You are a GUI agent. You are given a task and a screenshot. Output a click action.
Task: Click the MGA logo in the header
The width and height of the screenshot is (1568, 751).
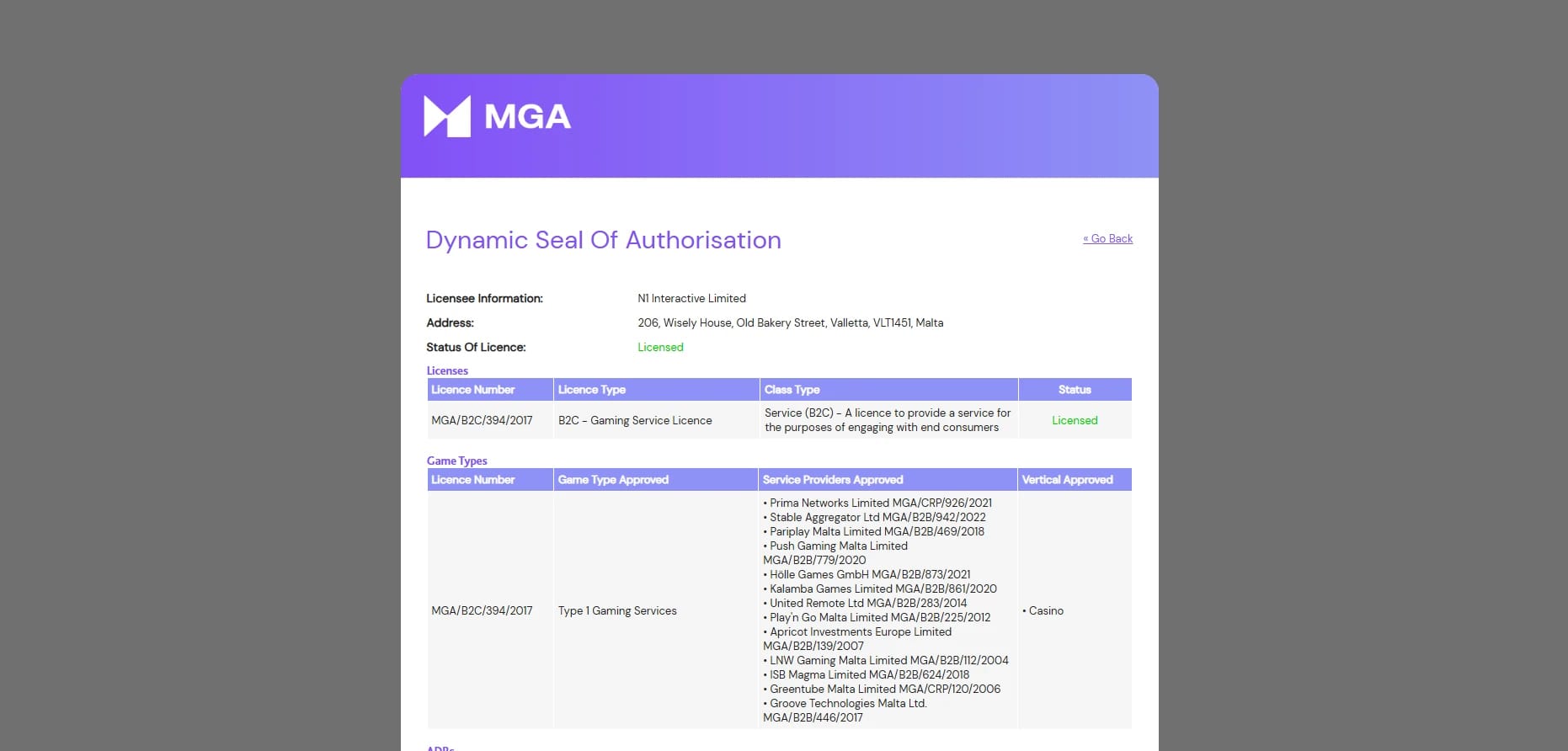pos(497,116)
